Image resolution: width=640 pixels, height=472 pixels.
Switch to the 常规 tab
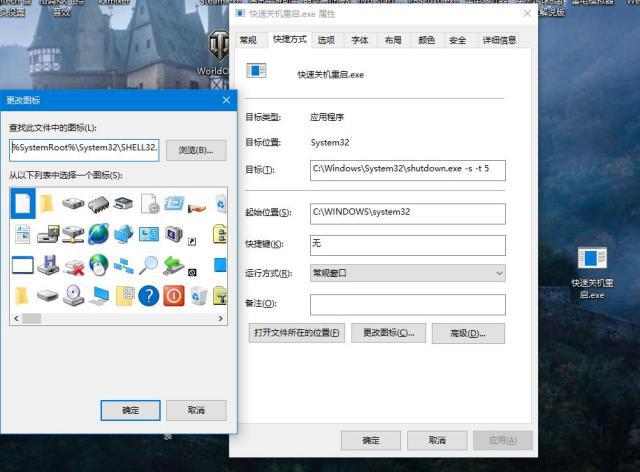pyautogui.click(x=248, y=40)
